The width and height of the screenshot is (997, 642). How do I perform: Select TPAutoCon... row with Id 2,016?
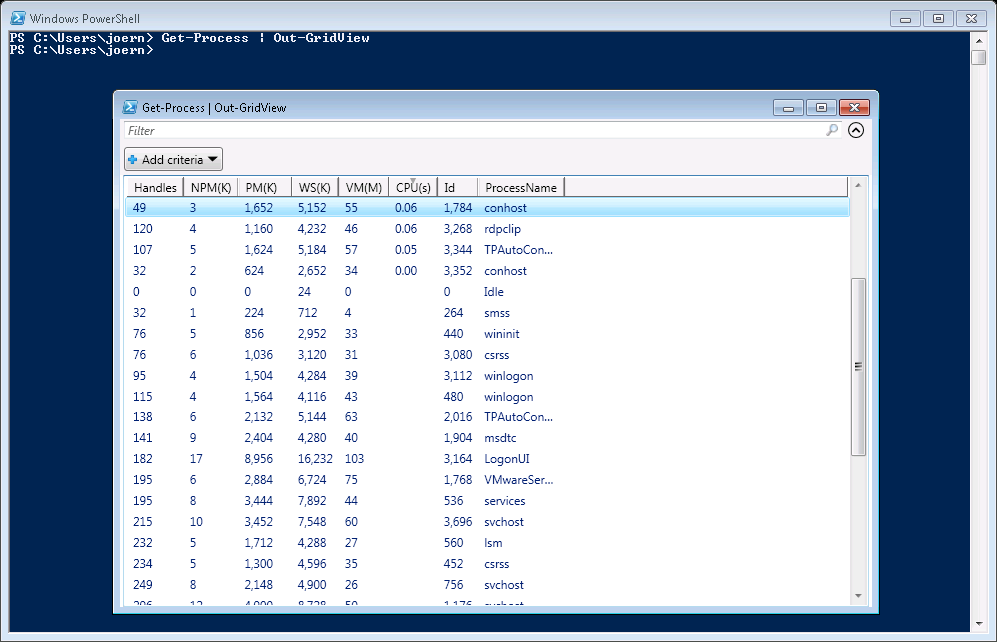487,417
